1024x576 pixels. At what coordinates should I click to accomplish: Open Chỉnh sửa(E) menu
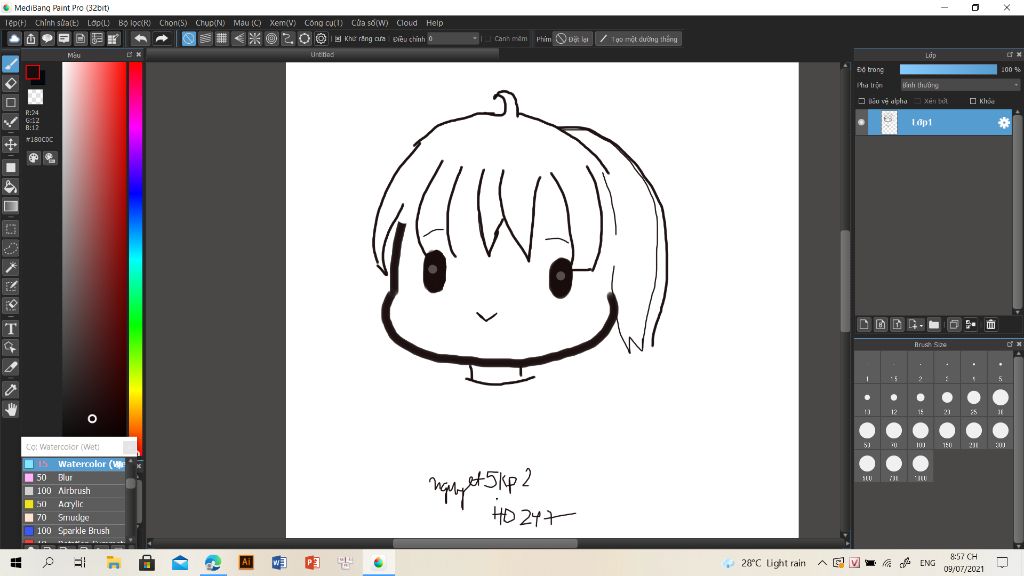57,23
